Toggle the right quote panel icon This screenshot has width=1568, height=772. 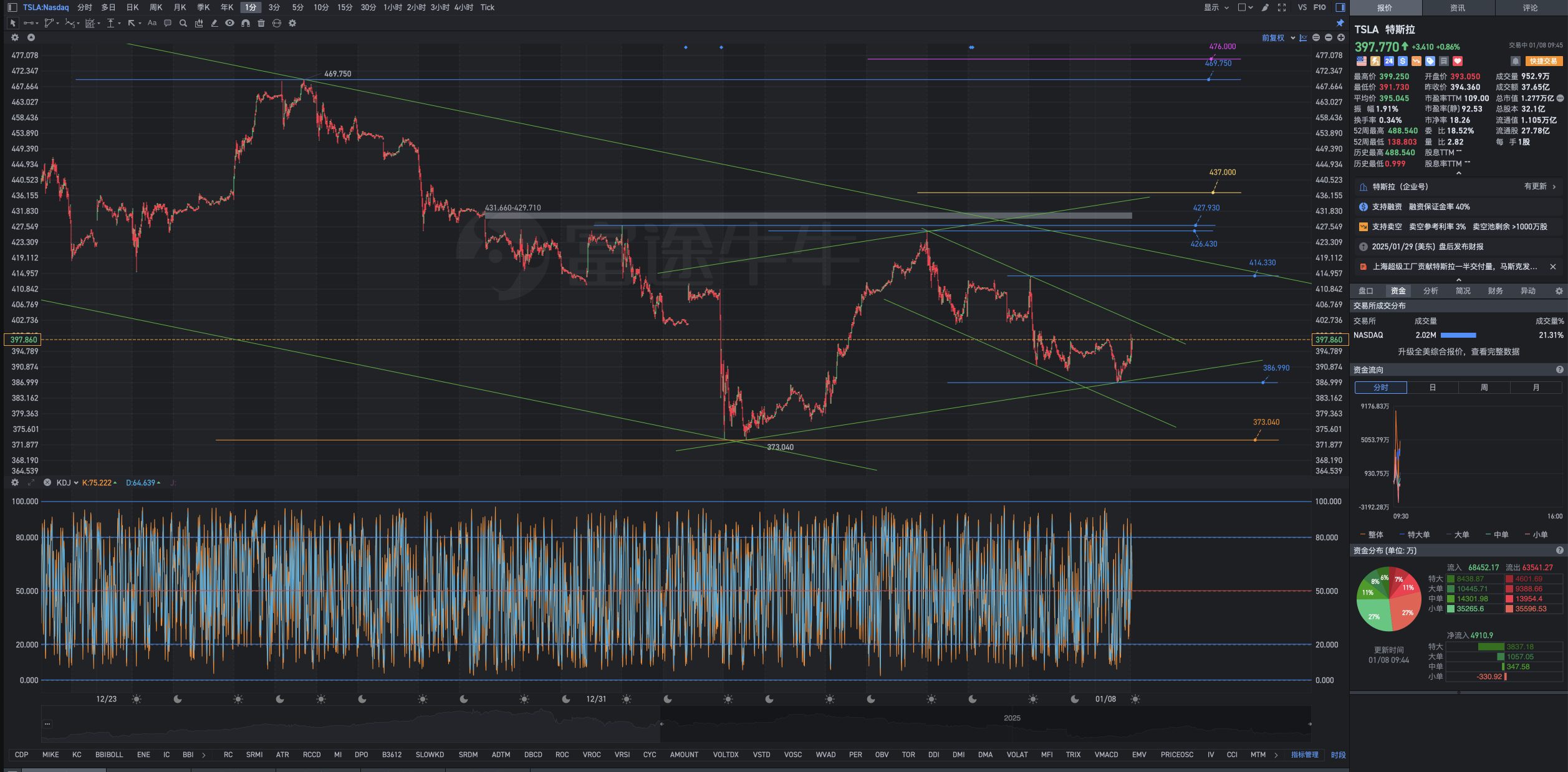pyautogui.click(x=1340, y=7)
